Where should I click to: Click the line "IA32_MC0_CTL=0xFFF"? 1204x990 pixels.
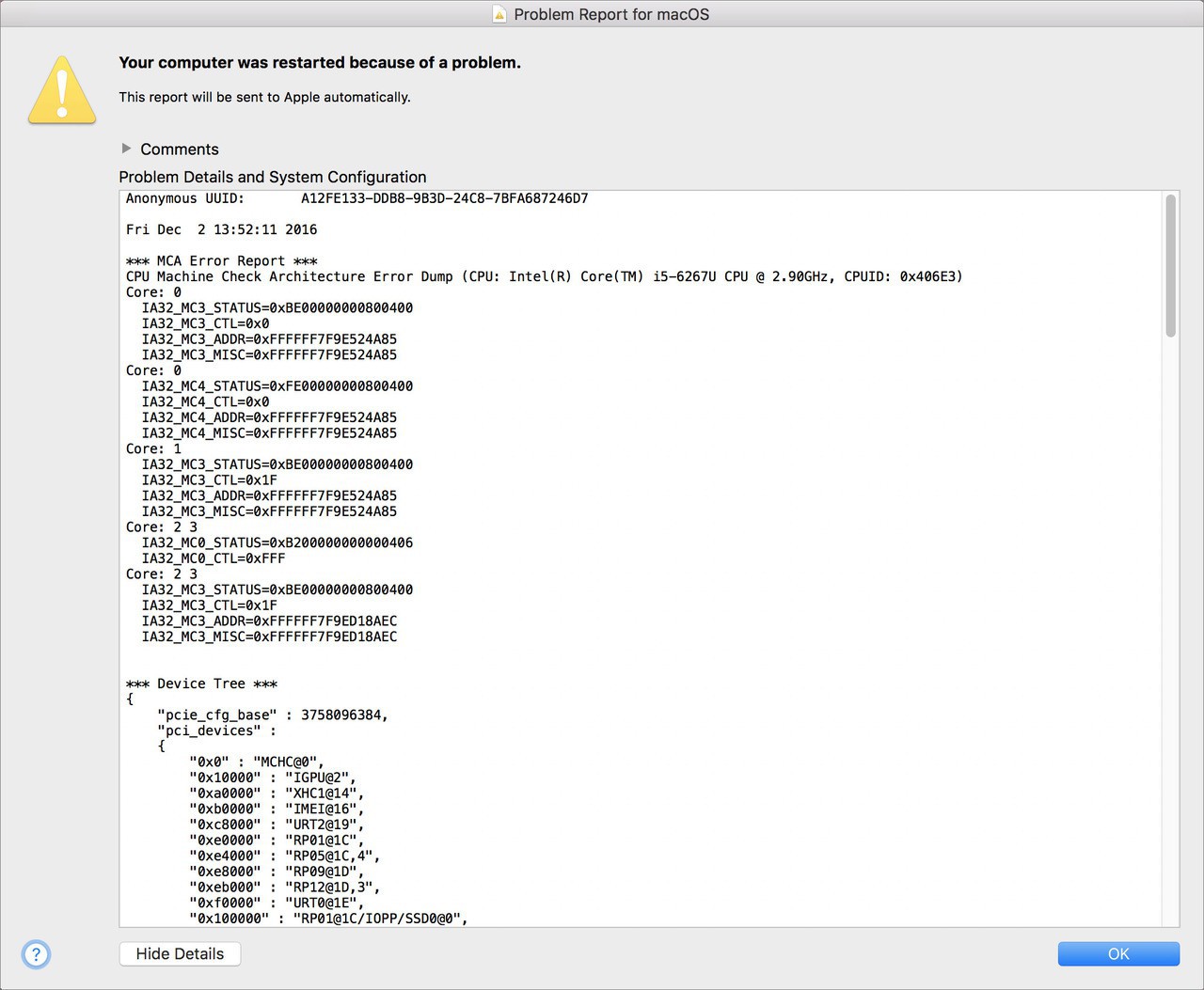tap(214, 558)
